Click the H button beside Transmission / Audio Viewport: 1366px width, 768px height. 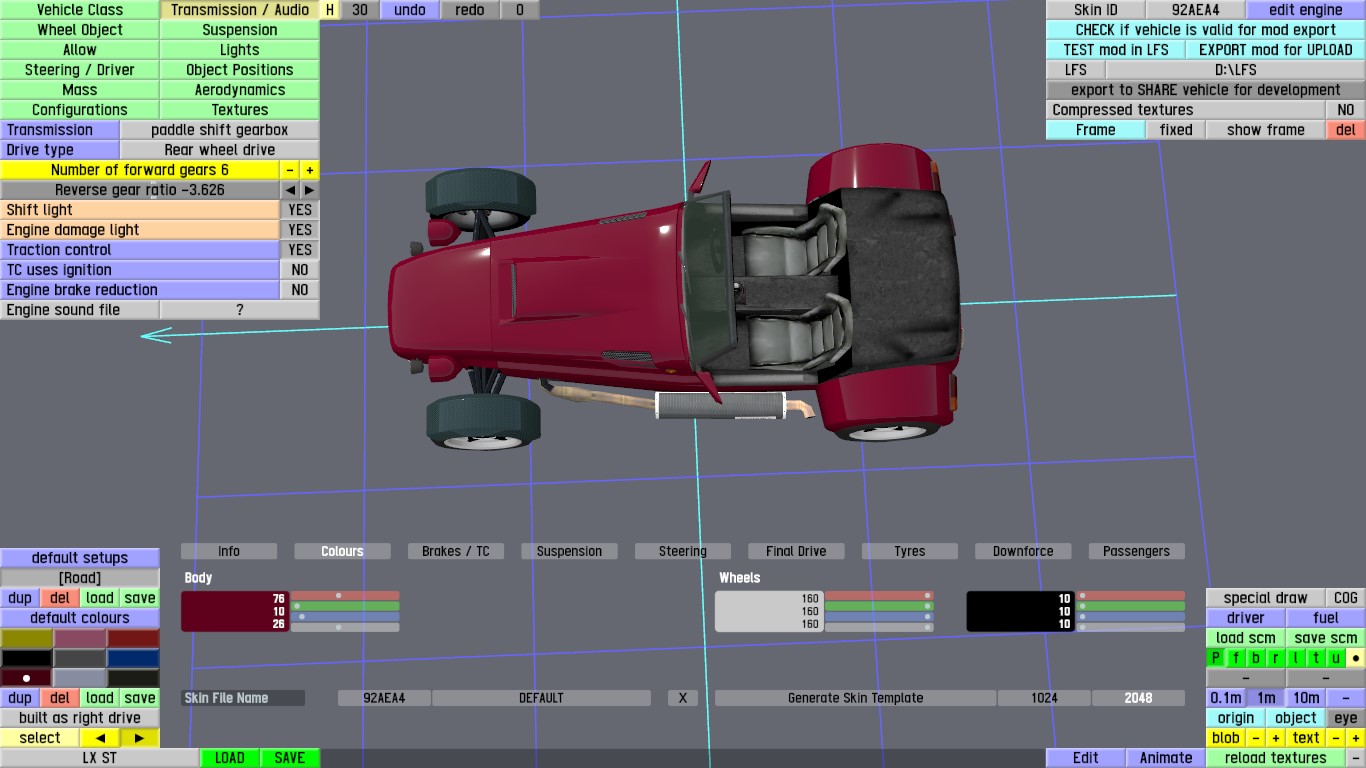[330, 10]
